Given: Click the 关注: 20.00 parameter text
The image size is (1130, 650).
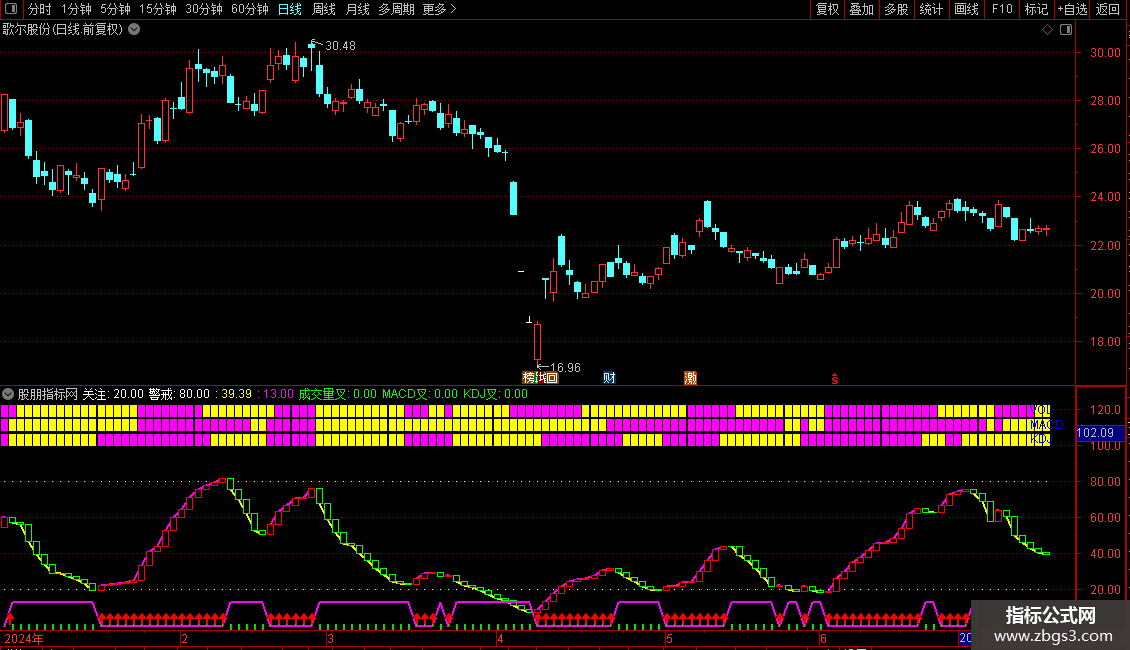Looking at the screenshot, I should point(113,394).
